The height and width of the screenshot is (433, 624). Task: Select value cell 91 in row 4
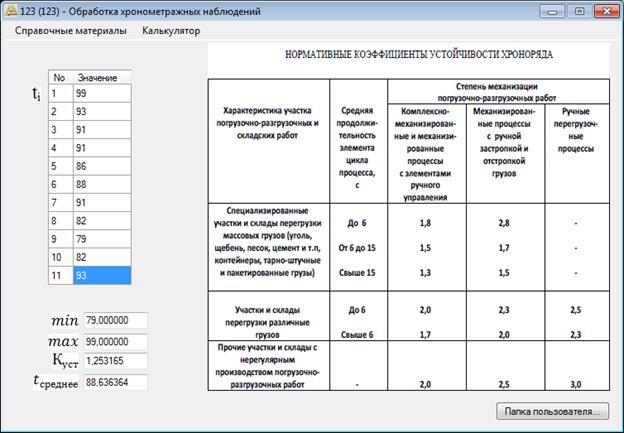[x=102, y=148]
